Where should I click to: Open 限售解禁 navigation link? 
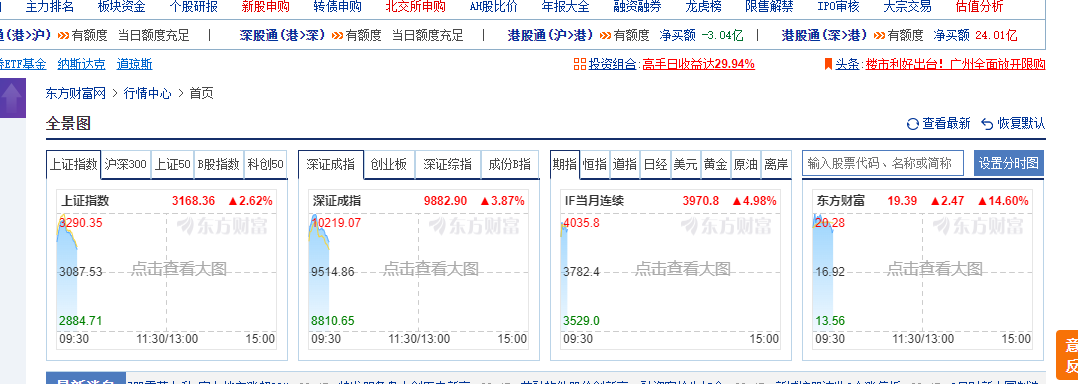[x=770, y=8]
